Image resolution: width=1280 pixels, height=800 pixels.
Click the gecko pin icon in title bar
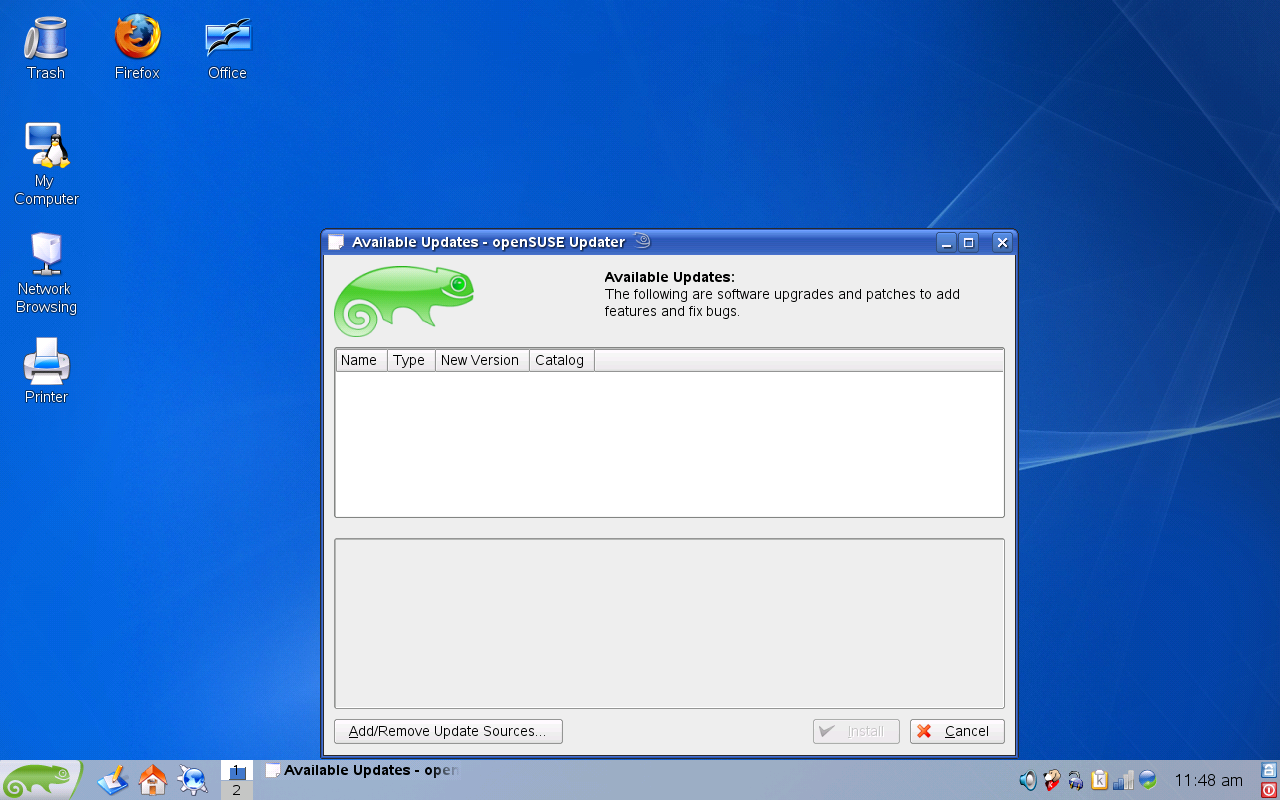pyautogui.click(x=642, y=241)
